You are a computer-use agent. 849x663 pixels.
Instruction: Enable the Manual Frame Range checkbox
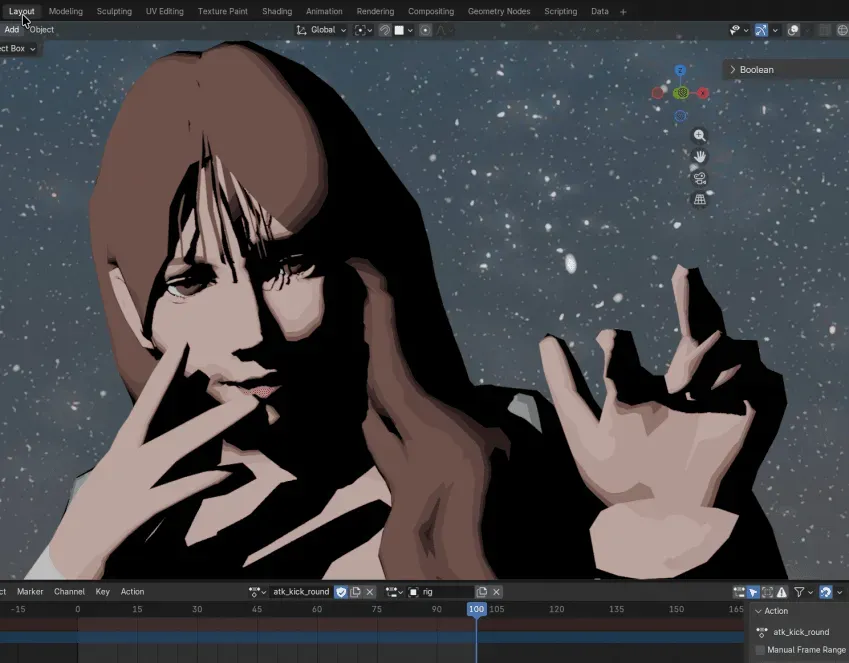(760, 650)
